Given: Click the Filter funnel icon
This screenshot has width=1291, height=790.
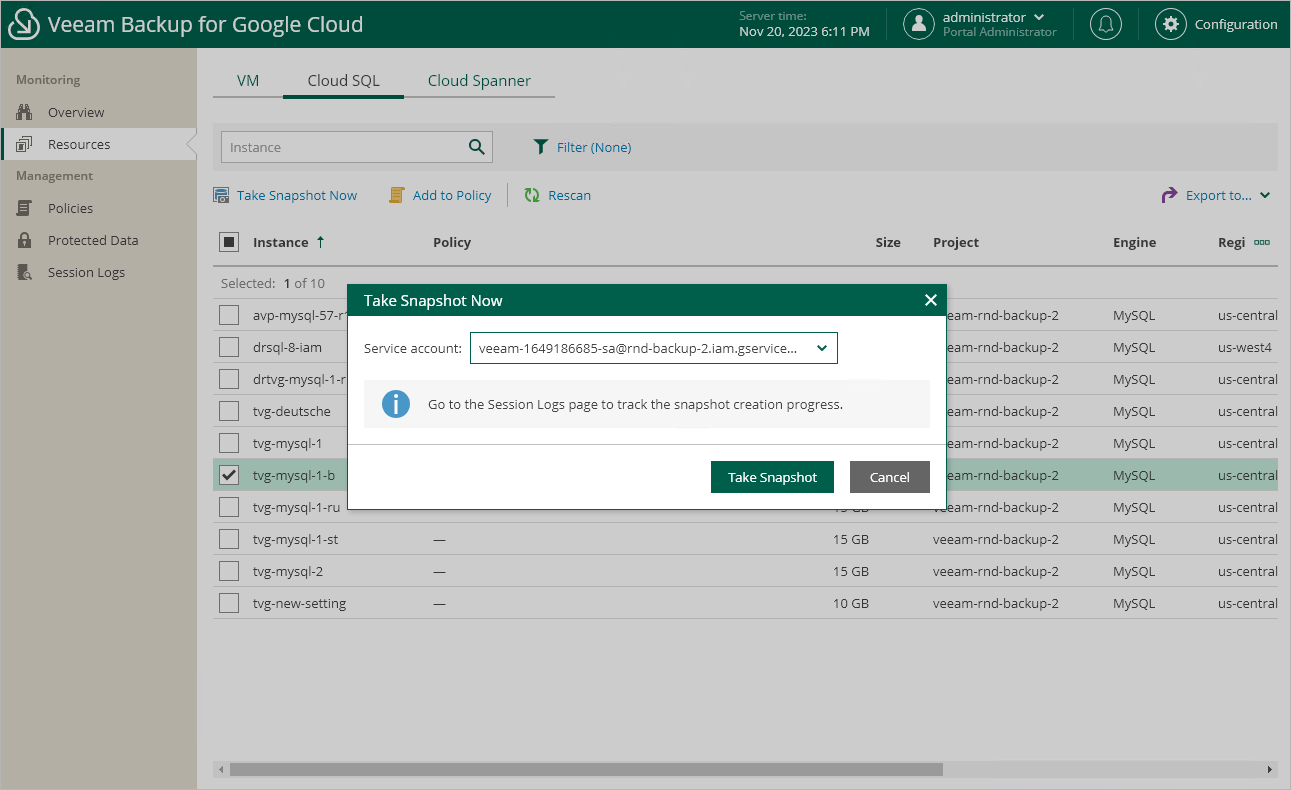Looking at the screenshot, I should [540, 147].
